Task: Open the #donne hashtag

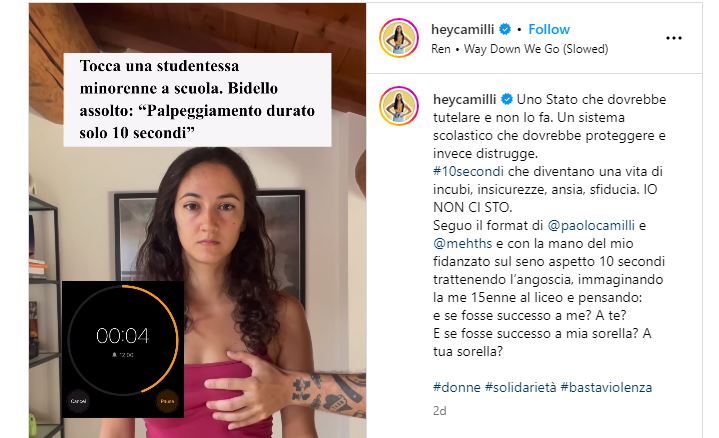Action: point(457,388)
